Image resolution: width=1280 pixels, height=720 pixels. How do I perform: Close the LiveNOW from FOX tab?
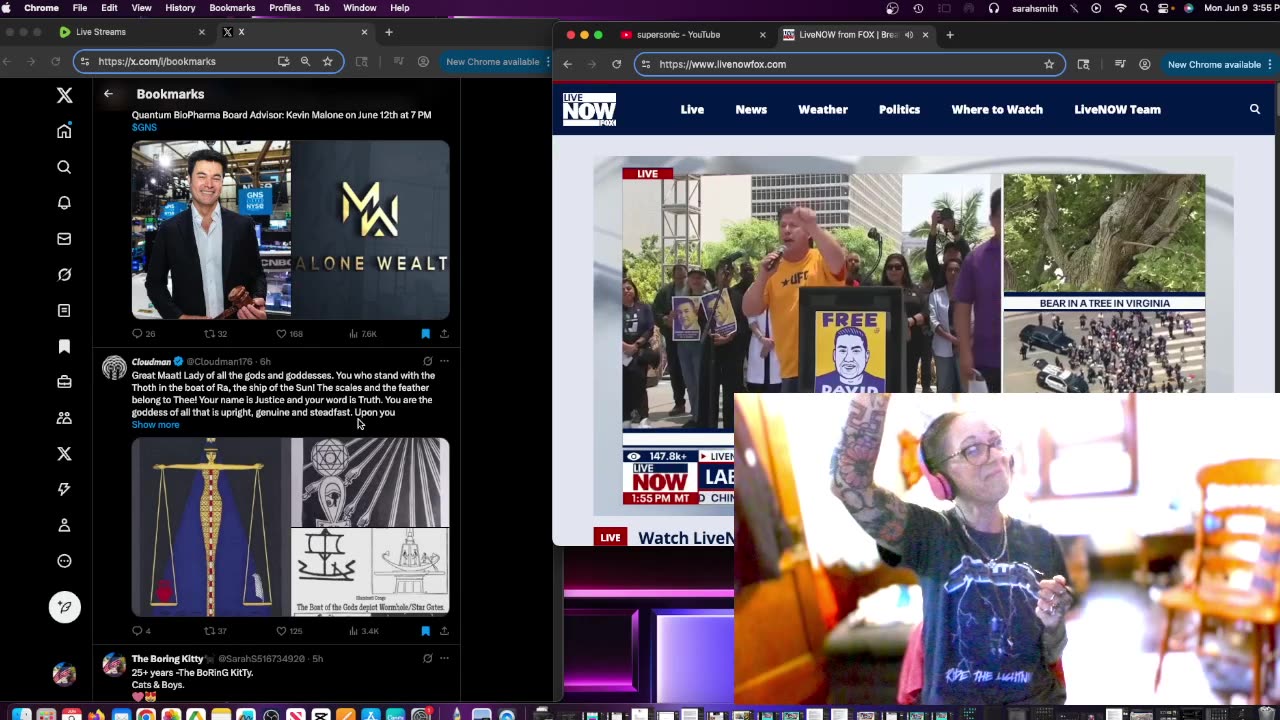click(925, 35)
